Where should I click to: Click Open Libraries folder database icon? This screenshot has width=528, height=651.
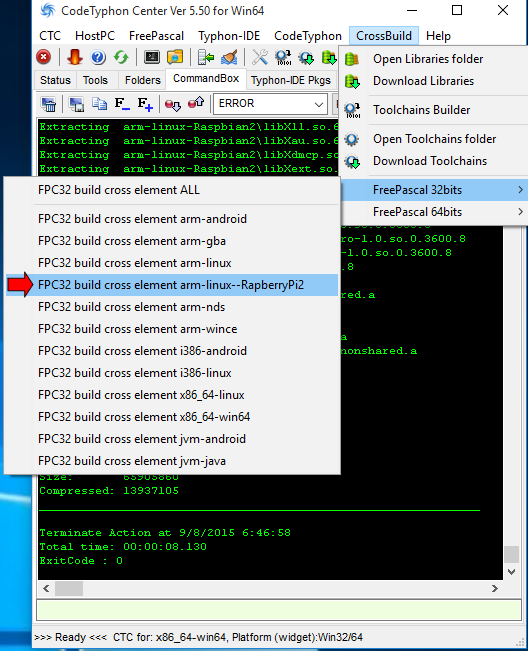(352, 59)
